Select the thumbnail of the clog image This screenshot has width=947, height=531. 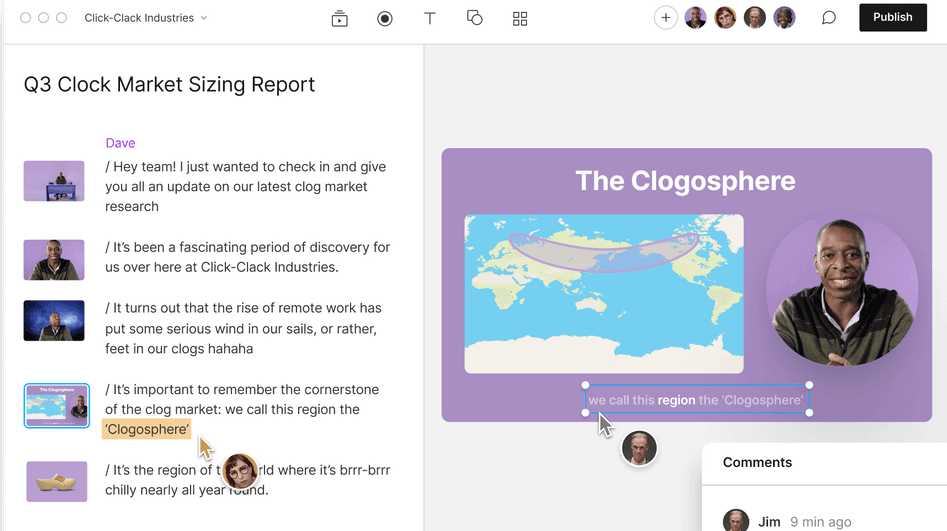coord(56,481)
